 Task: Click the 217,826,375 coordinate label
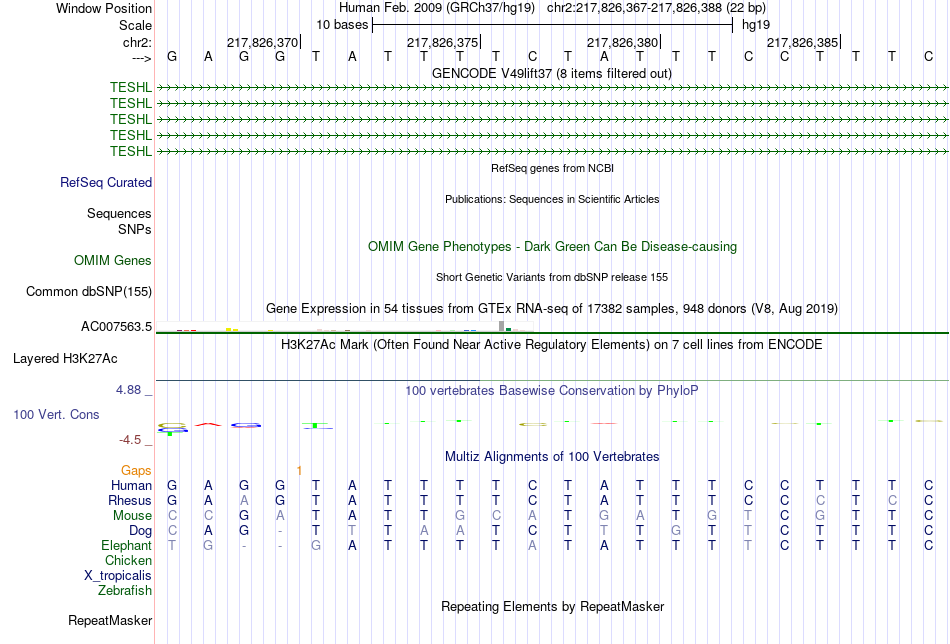pos(442,42)
